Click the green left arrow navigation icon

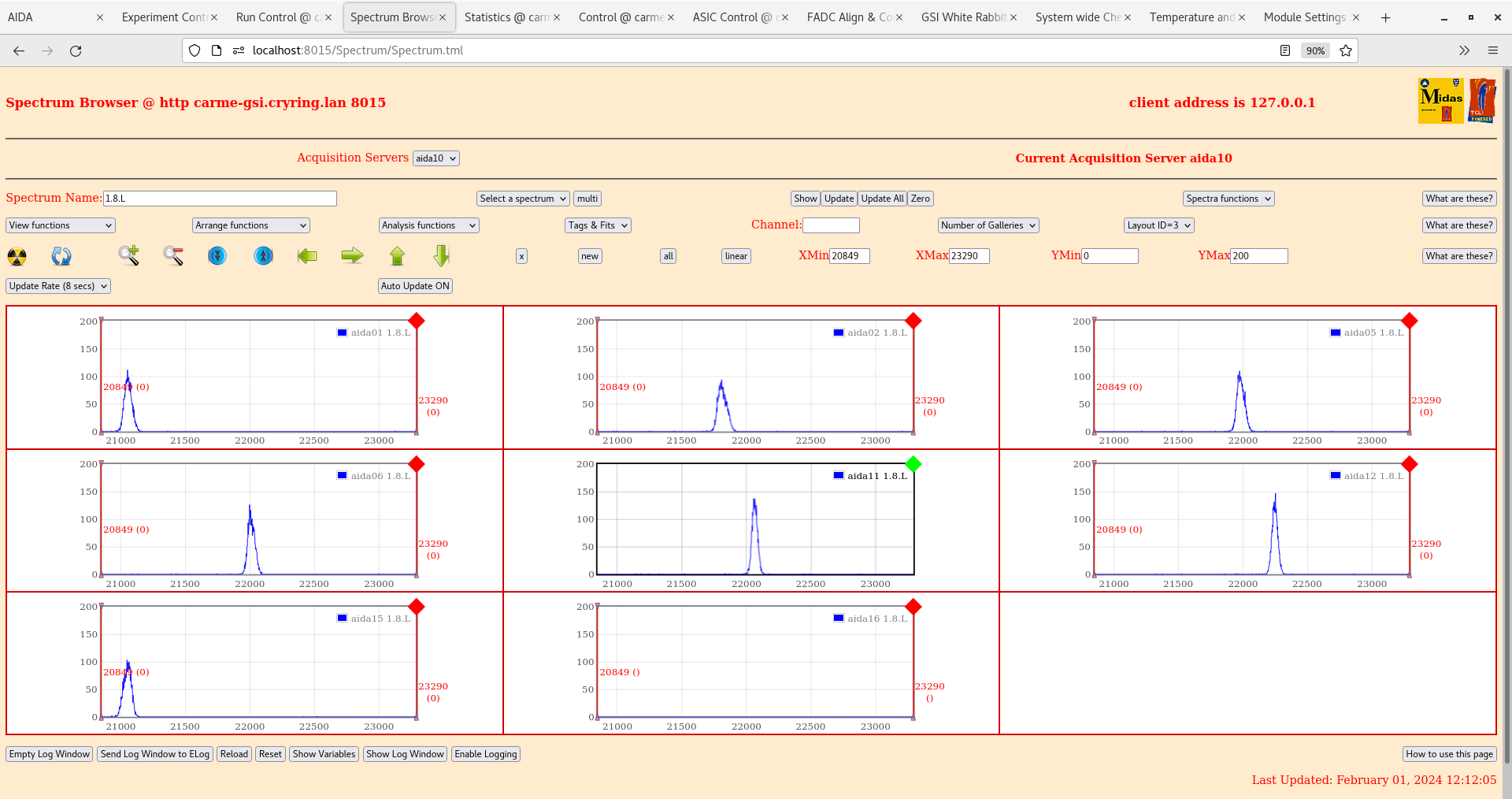(x=307, y=256)
